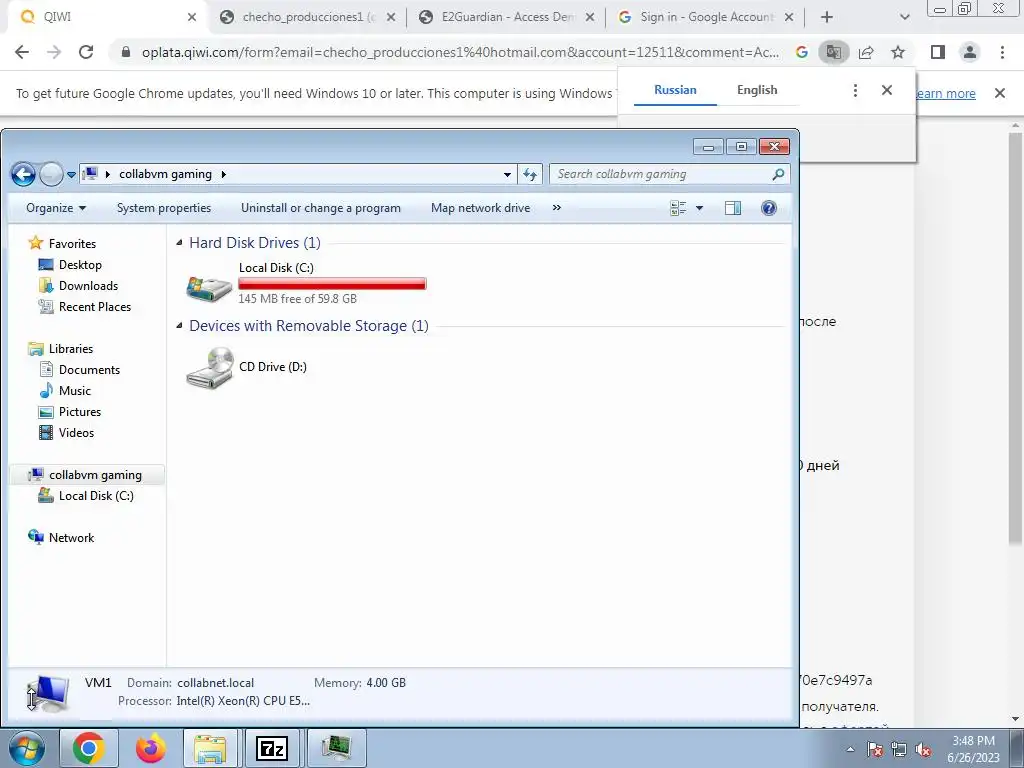Click Libraries in the navigation pane
Image resolution: width=1024 pixels, height=768 pixels.
coord(71,349)
